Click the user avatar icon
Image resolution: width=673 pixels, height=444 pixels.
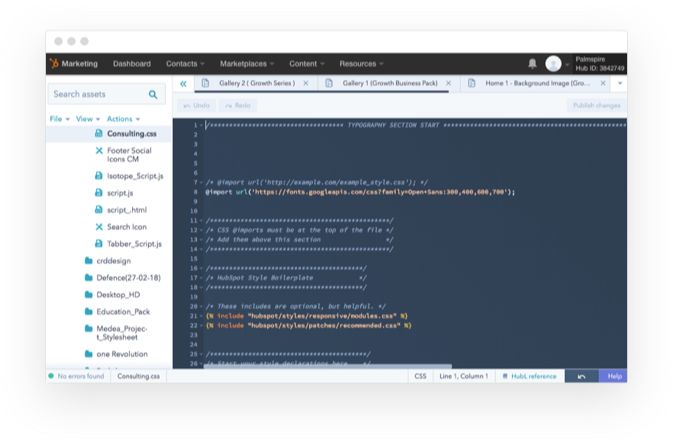click(554, 64)
